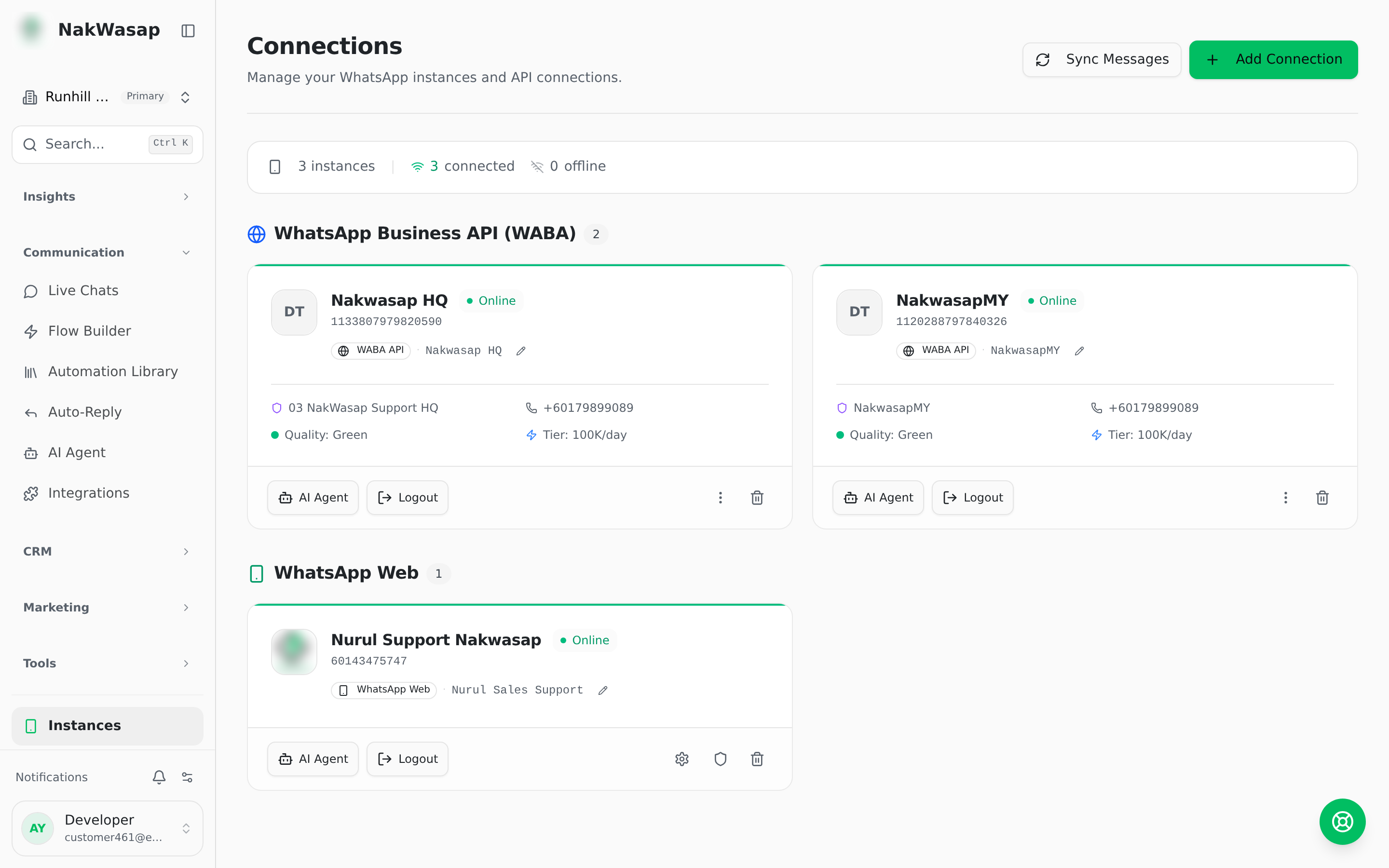Expand the Tools section

[x=108, y=664]
